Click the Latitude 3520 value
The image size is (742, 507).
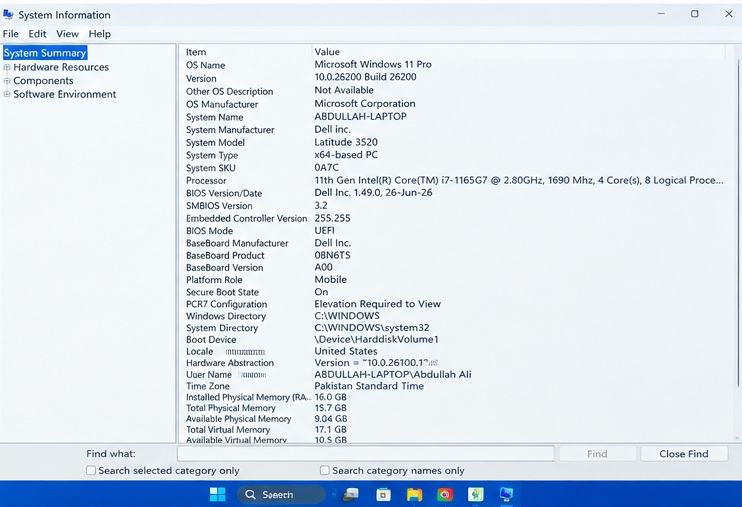(x=346, y=142)
